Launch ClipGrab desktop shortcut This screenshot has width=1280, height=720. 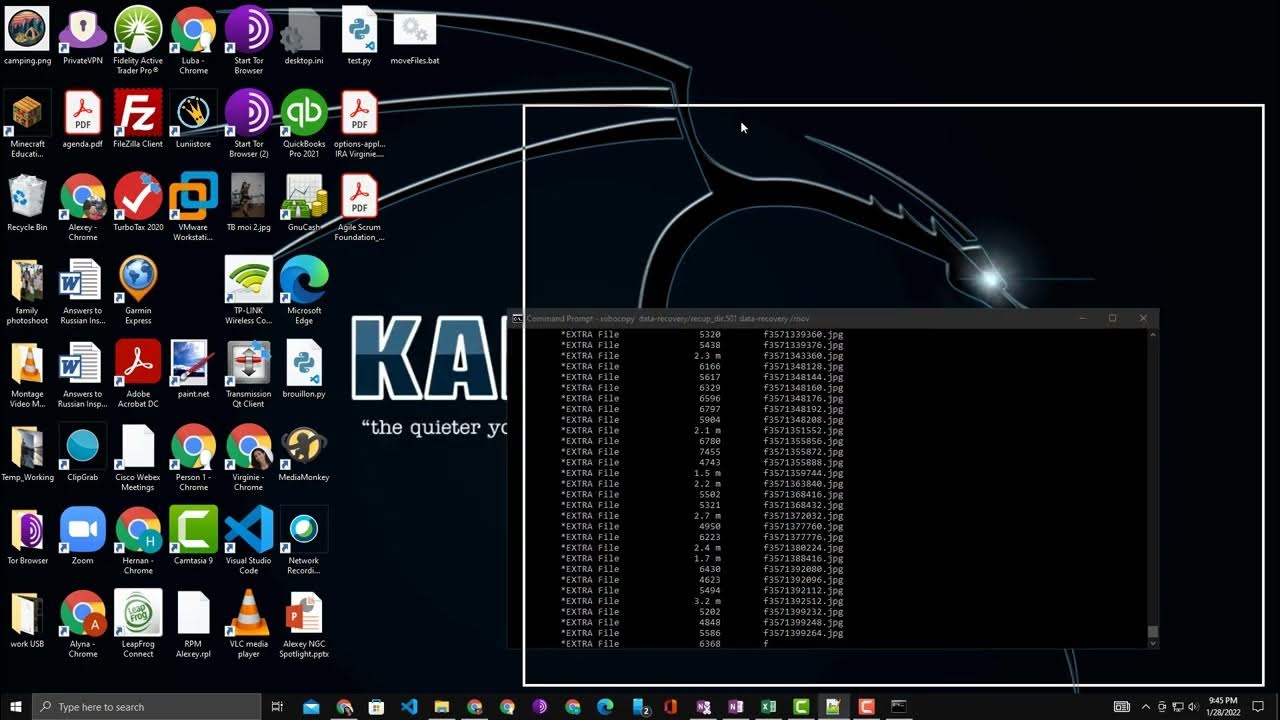pyautogui.click(x=83, y=454)
